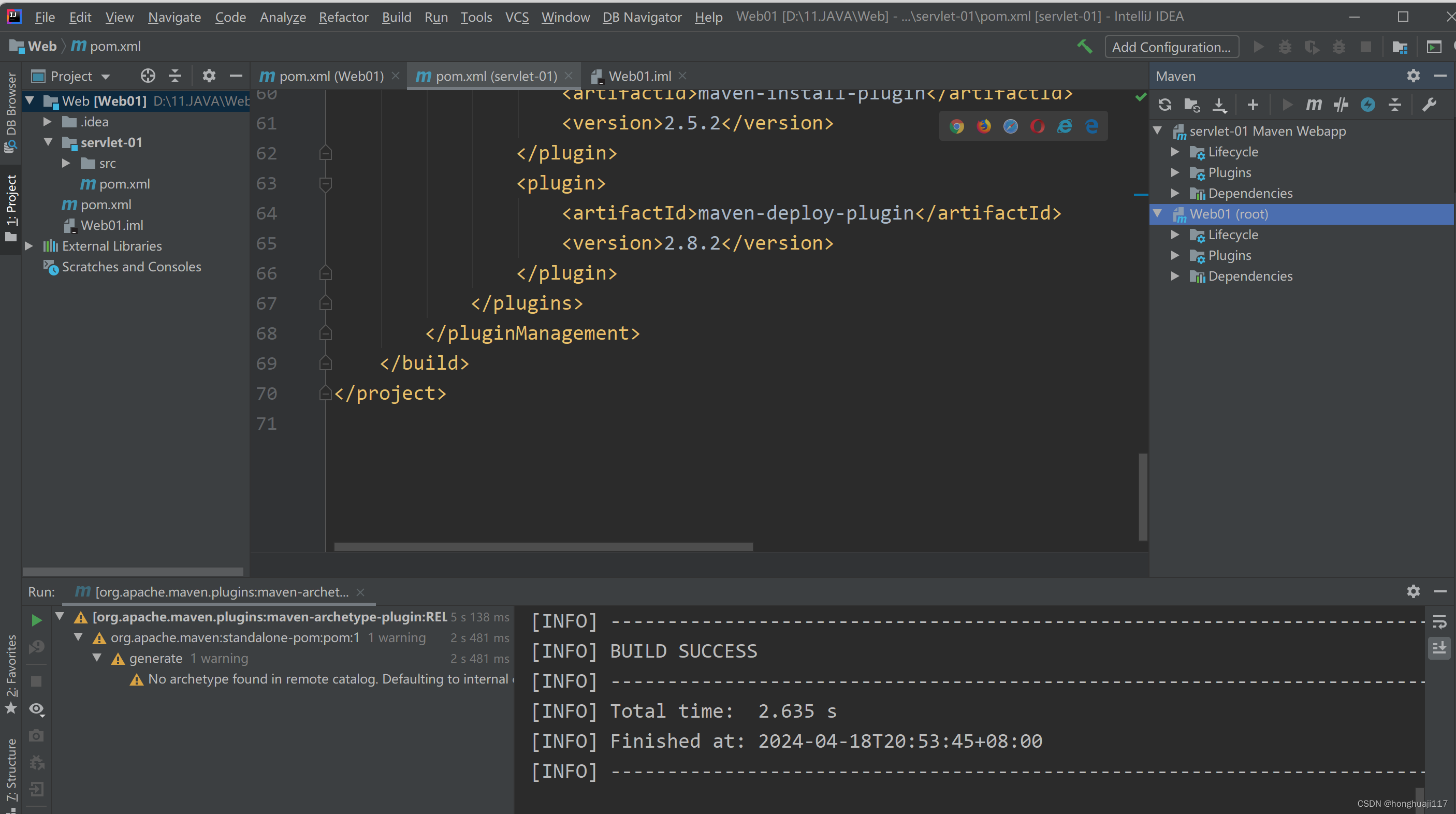Collapse the servlet-01 folder in Project view

49,142
